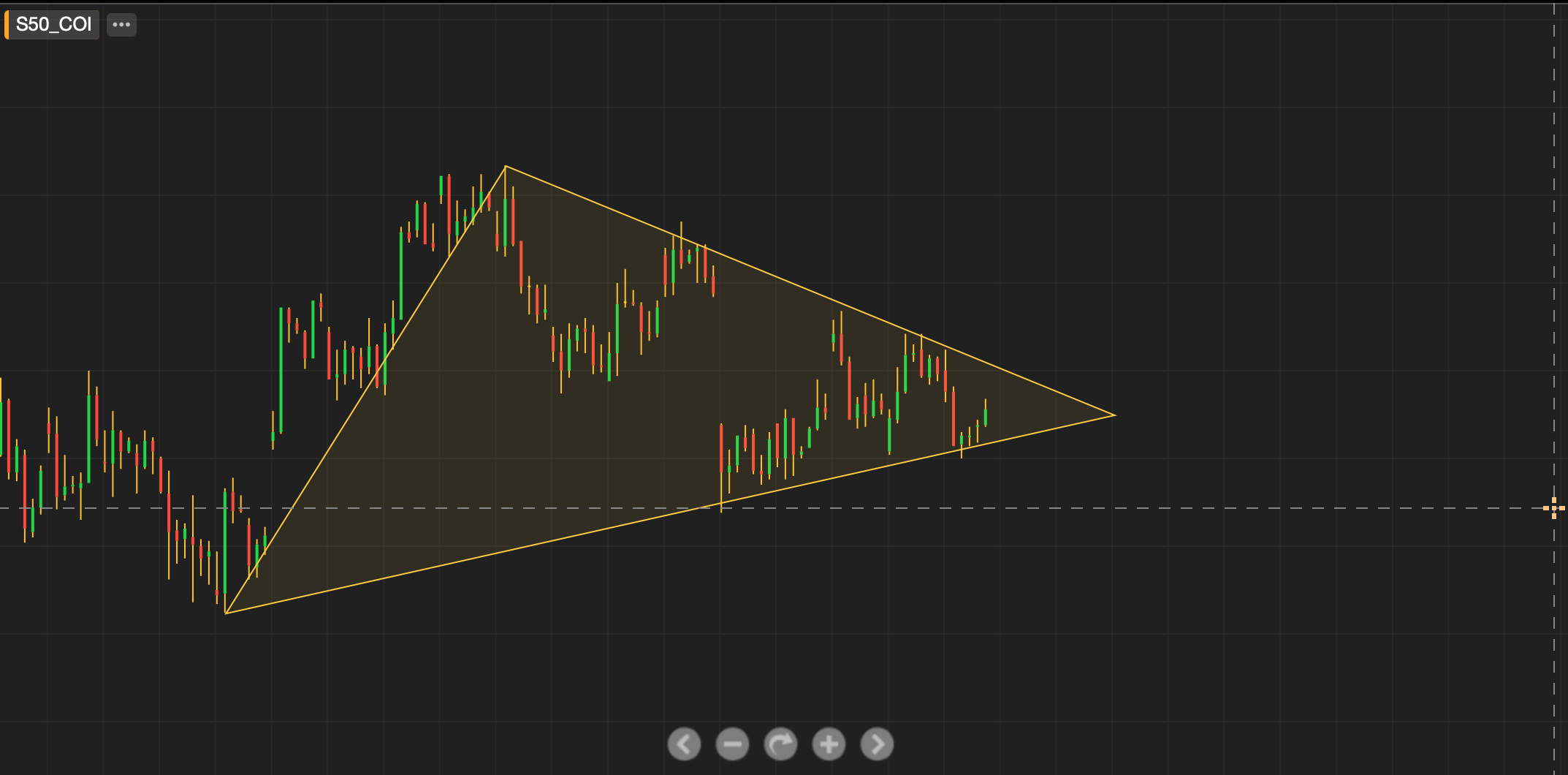The width and height of the screenshot is (1568, 775).
Task: Select the triangle's right apex anchor point
Action: [x=1115, y=415]
